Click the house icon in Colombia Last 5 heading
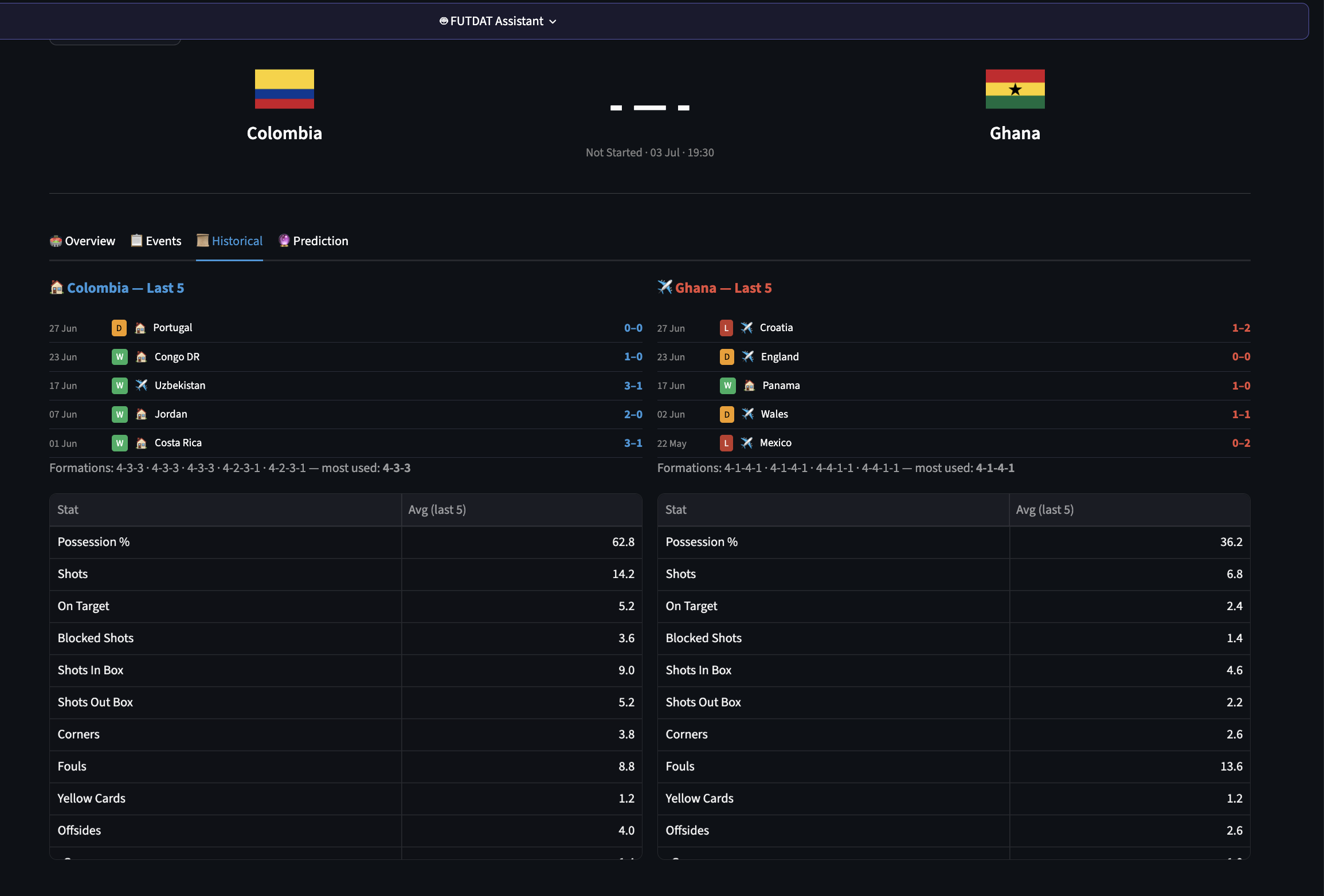Image resolution: width=1324 pixels, height=896 pixels. pos(57,287)
